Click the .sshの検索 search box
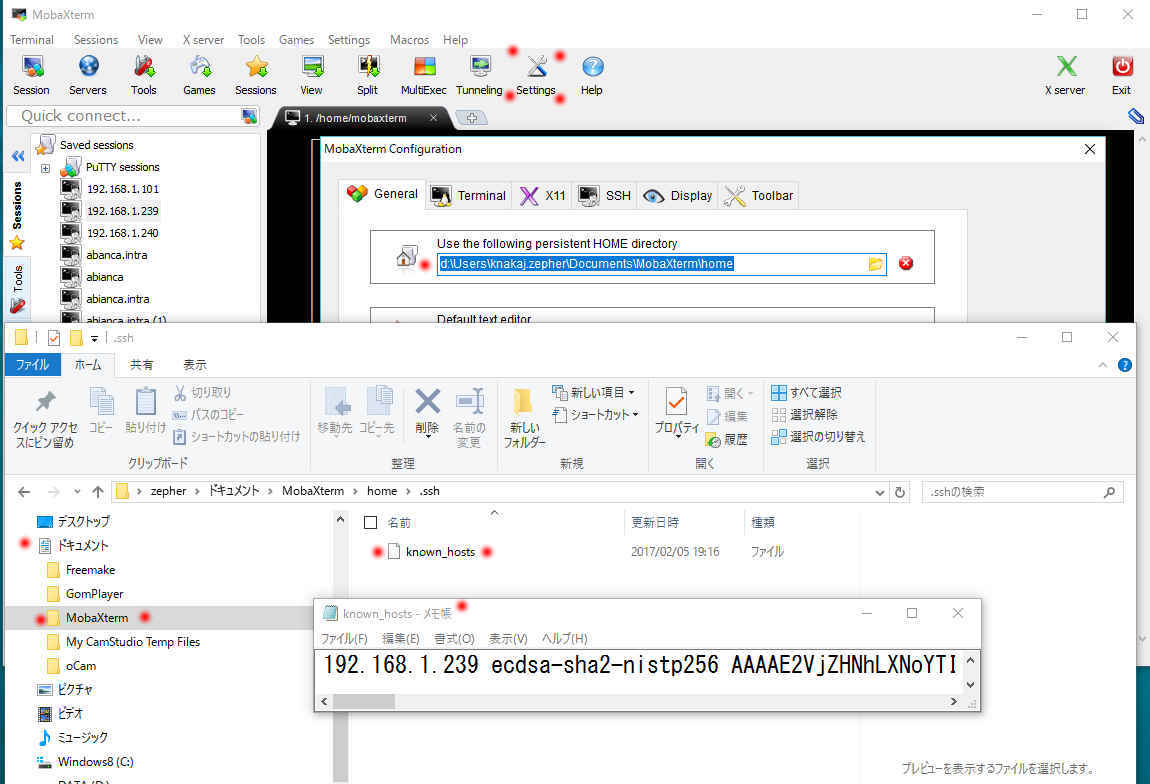 tap(1022, 492)
